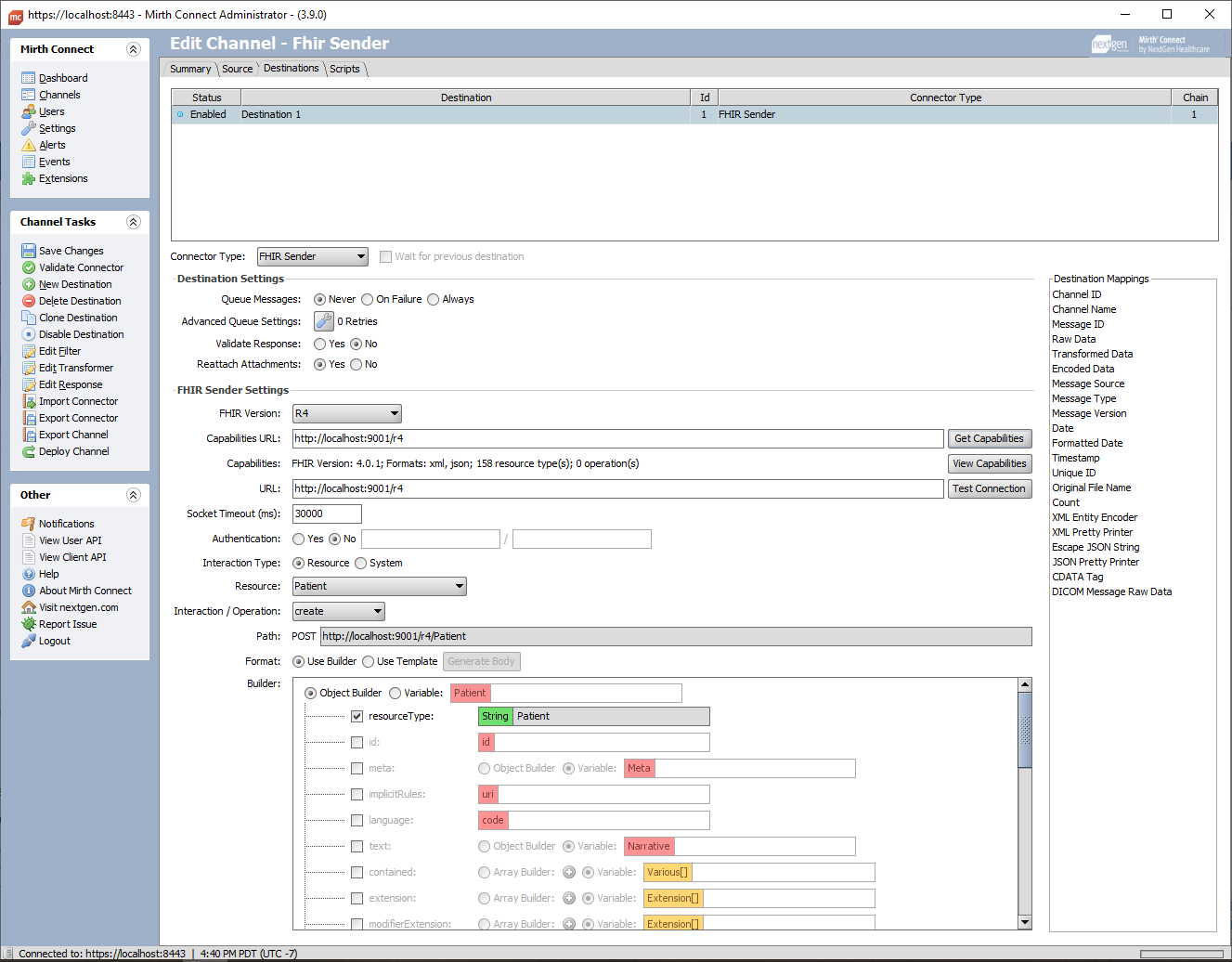Image resolution: width=1232 pixels, height=962 pixels.
Task: Click the Channels icon in sidebar
Action: [x=29, y=95]
